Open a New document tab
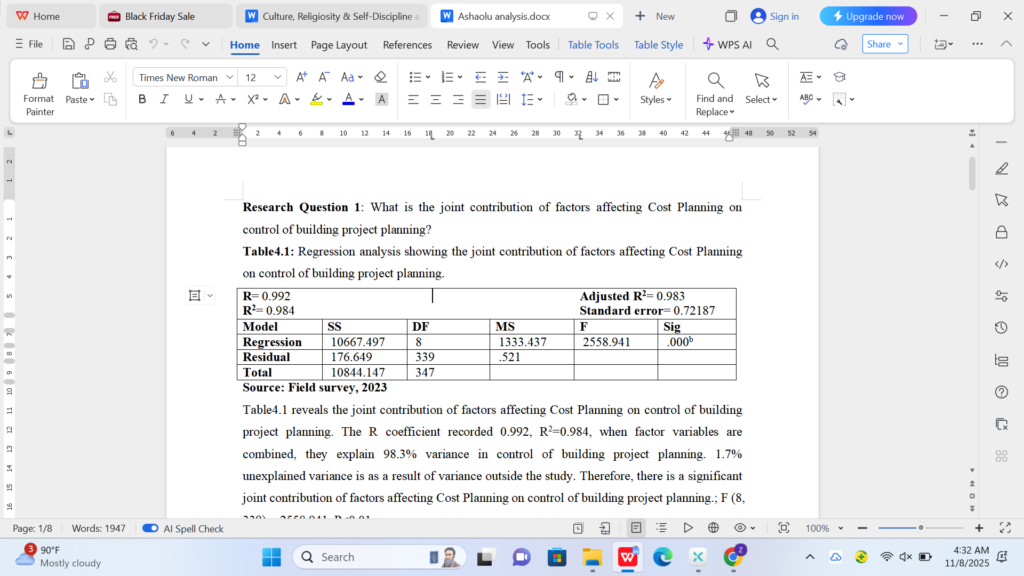The image size is (1024, 576). click(x=655, y=16)
